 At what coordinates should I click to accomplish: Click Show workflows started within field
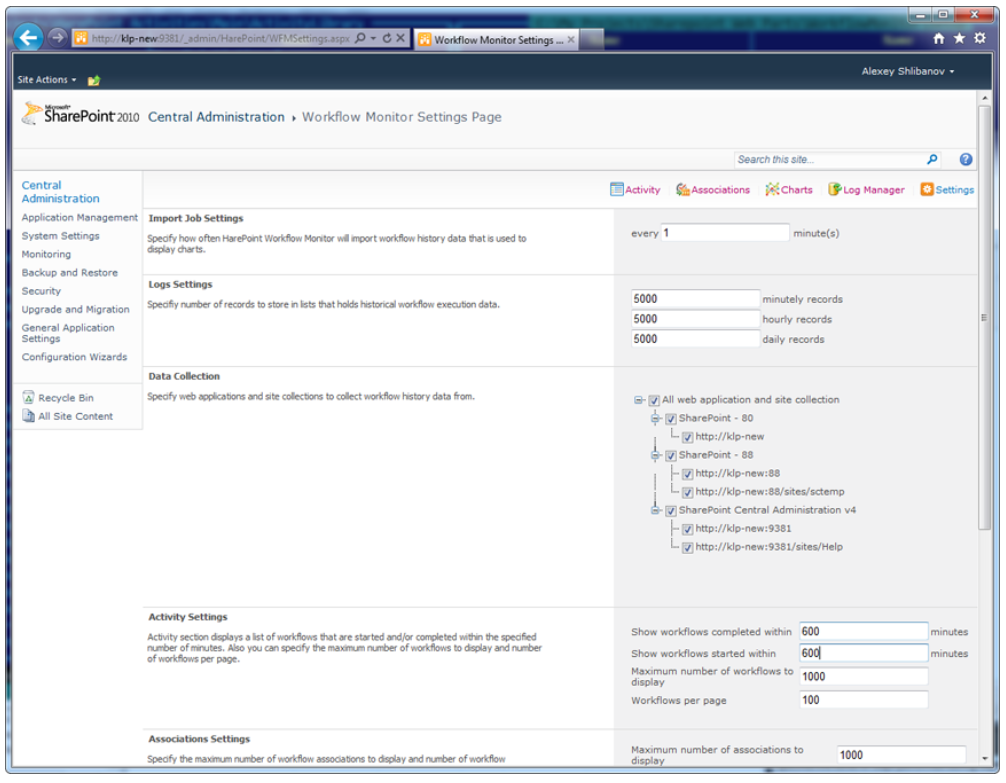[864, 653]
